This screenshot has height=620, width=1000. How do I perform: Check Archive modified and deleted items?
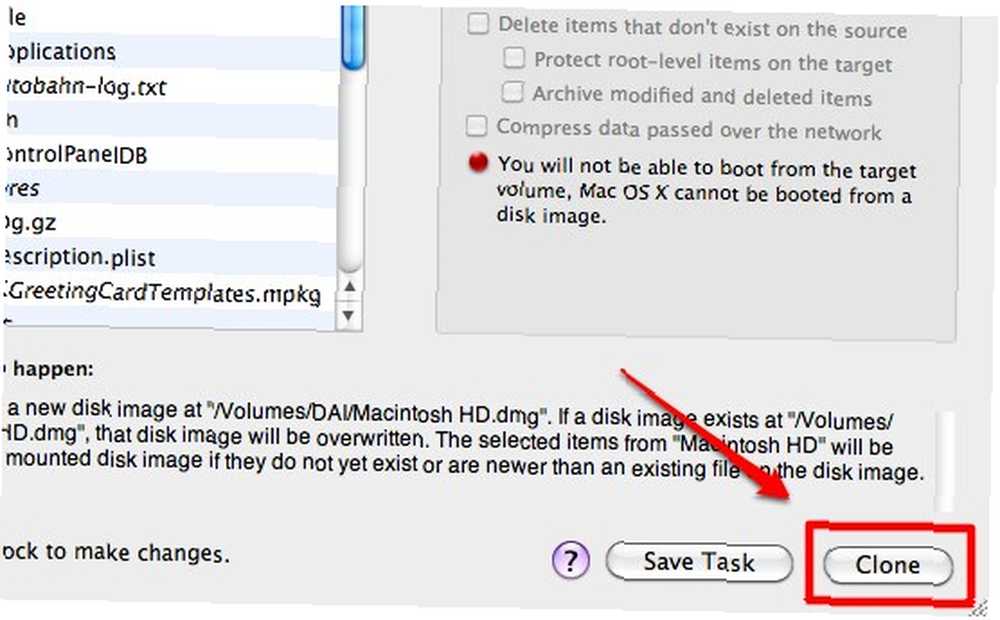click(x=512, y=92)
